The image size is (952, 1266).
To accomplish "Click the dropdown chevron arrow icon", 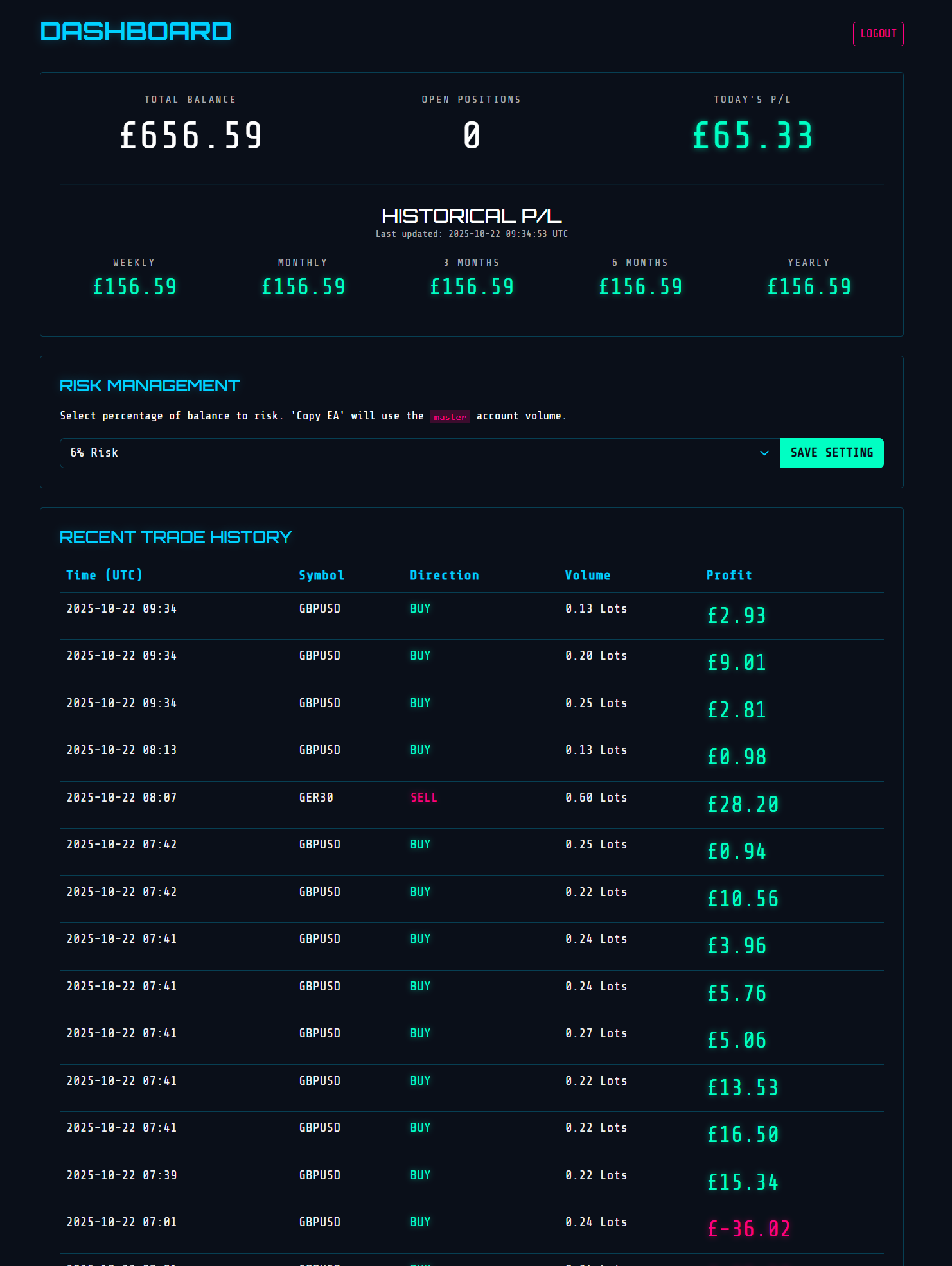I will [x=764, y=453].
